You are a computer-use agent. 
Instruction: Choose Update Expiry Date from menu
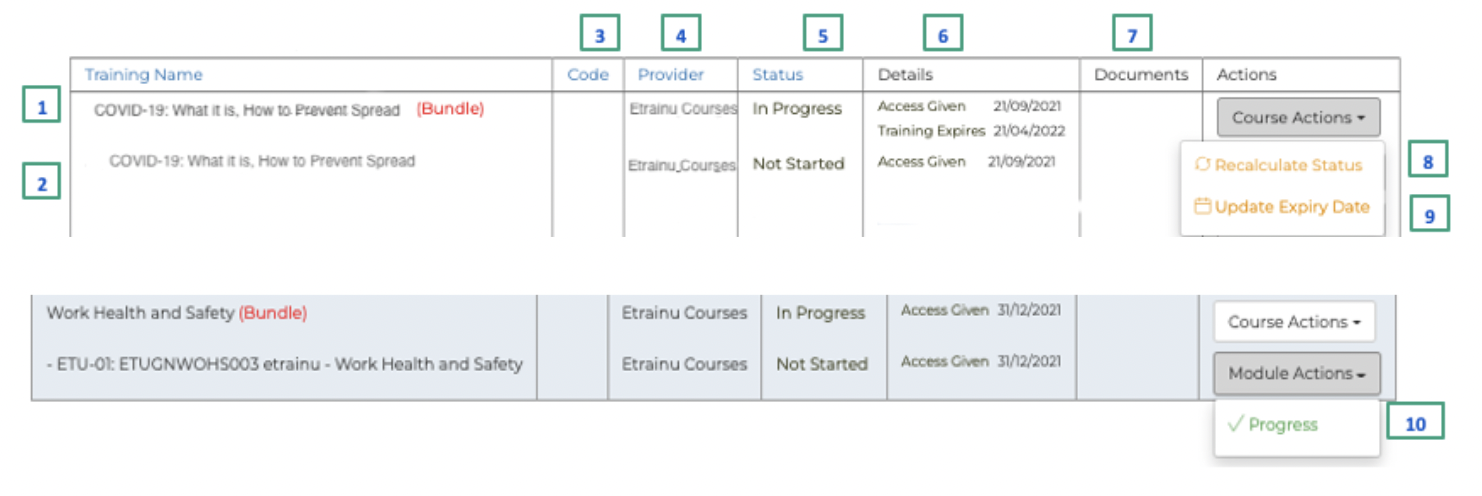click(1292, 207)
